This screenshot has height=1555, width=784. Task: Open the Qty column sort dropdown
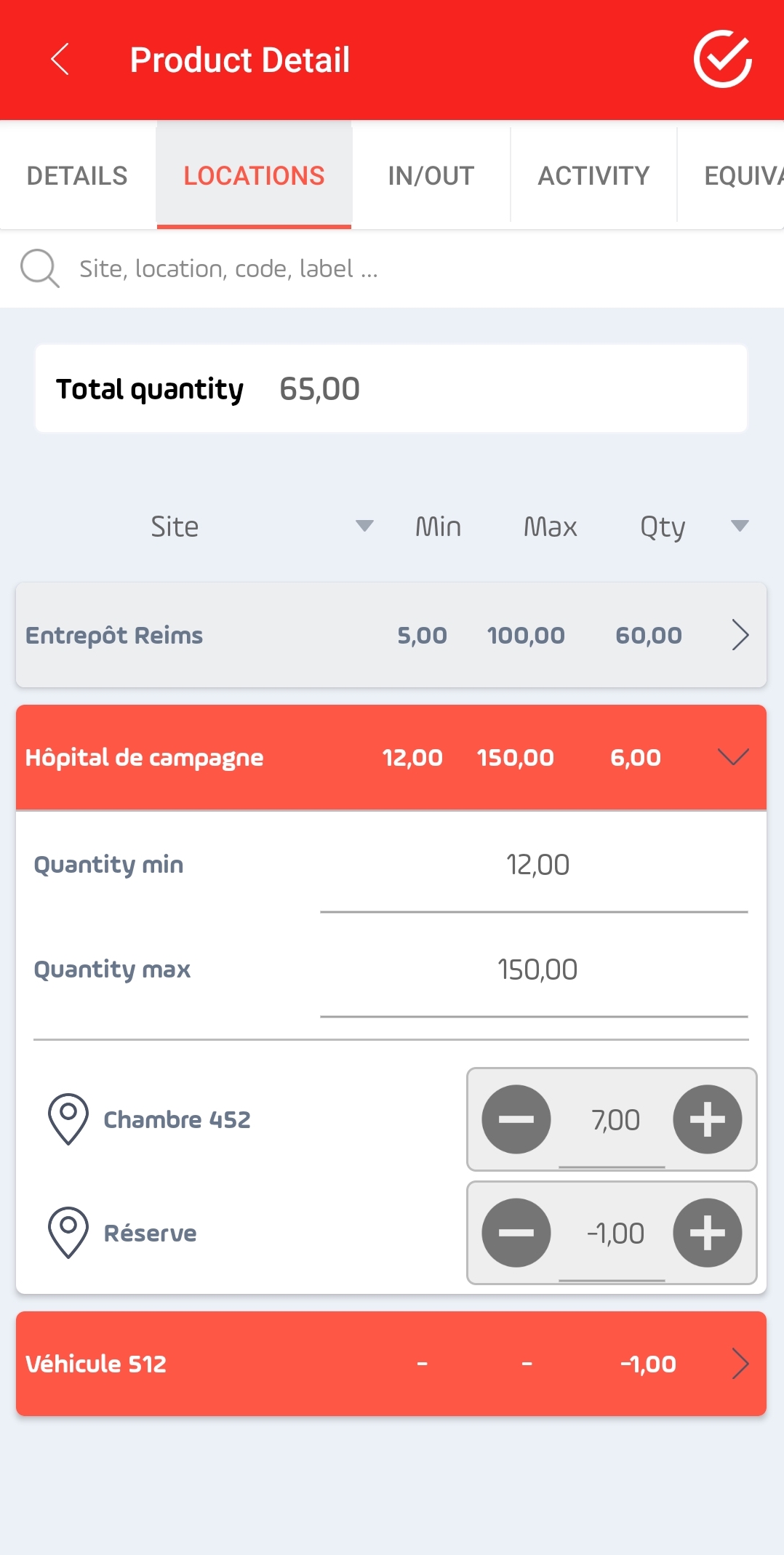point(740,526)
